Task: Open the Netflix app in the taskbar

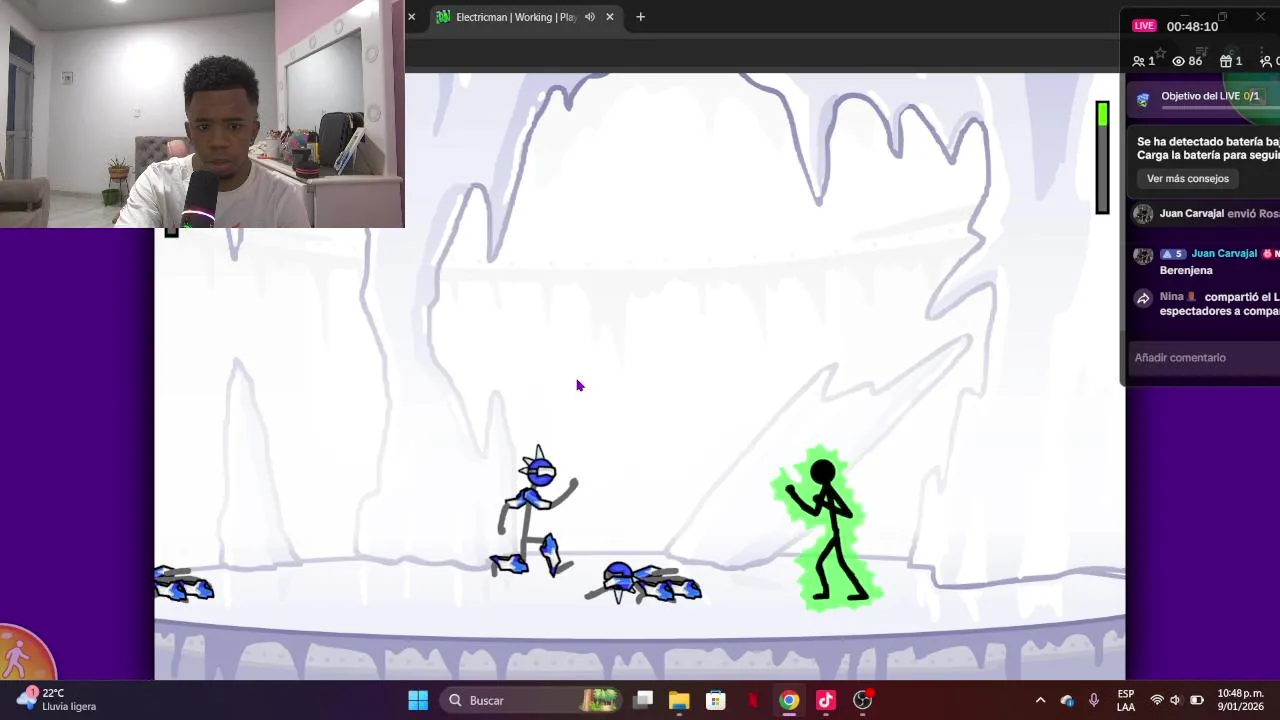Action: [x=753, y=700]
